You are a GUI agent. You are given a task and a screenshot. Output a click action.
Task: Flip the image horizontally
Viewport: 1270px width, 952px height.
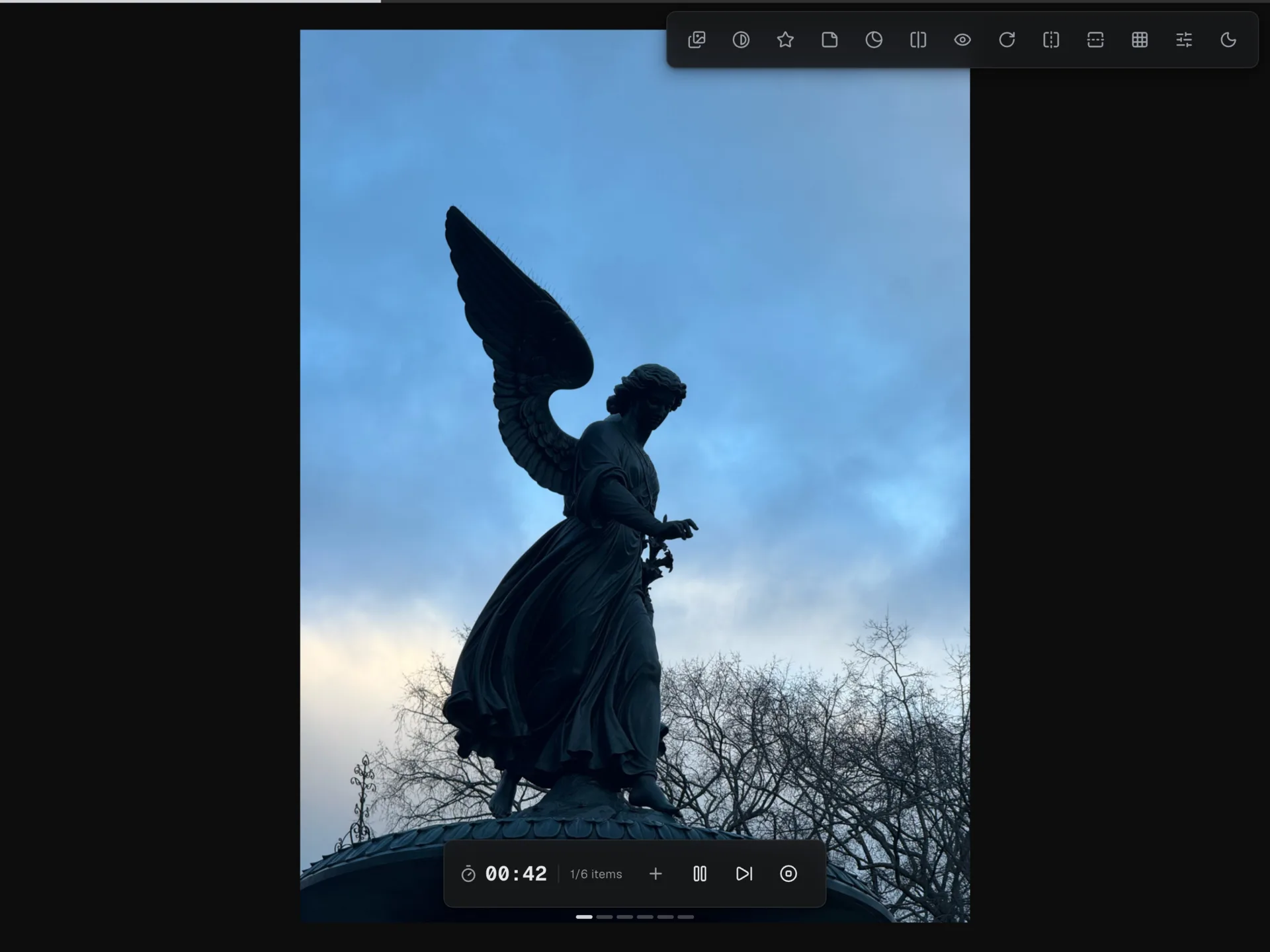coord(1051,40)
